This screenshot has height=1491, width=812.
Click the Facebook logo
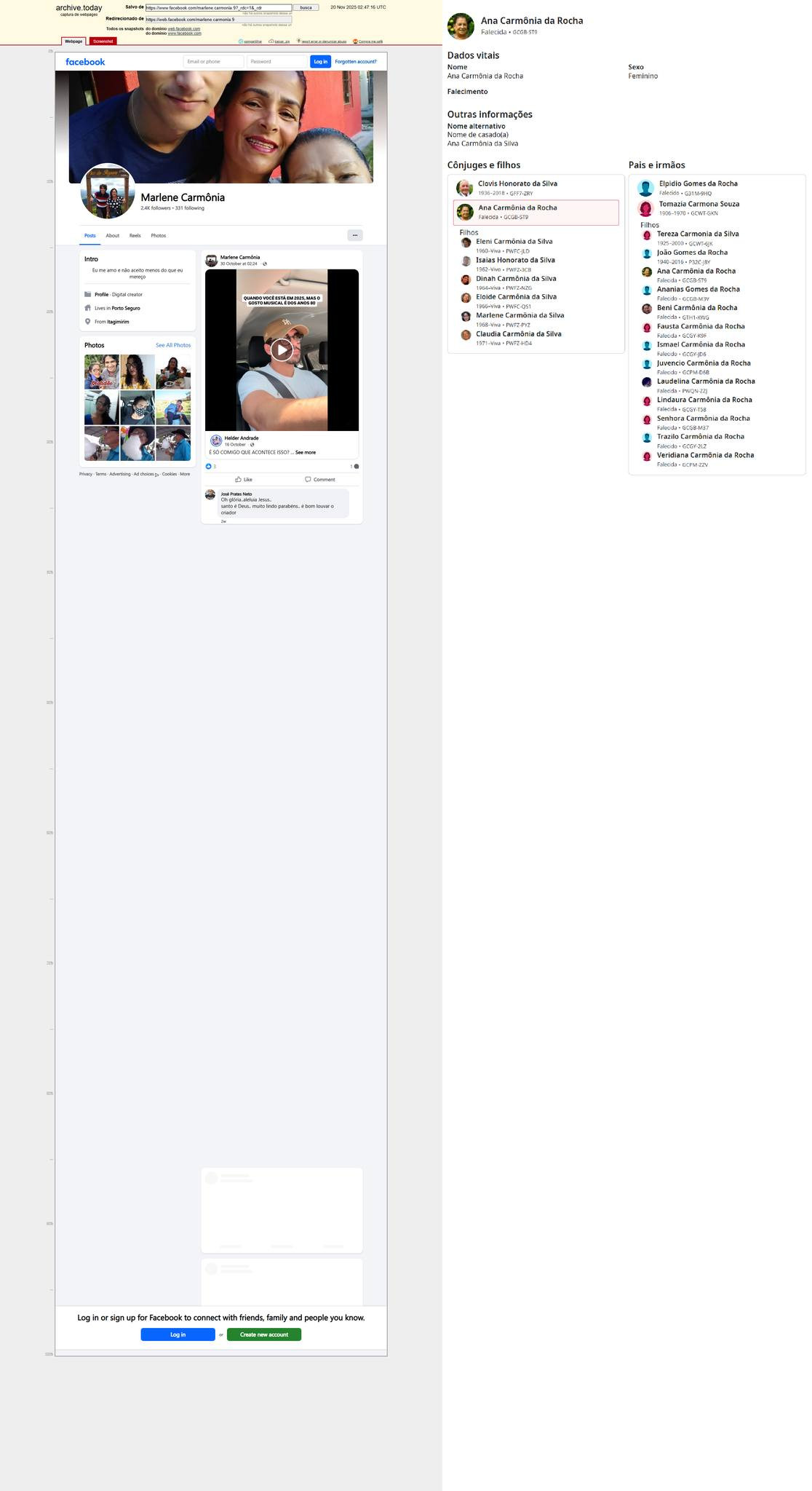pyautogui.click(x=85, y=62)
